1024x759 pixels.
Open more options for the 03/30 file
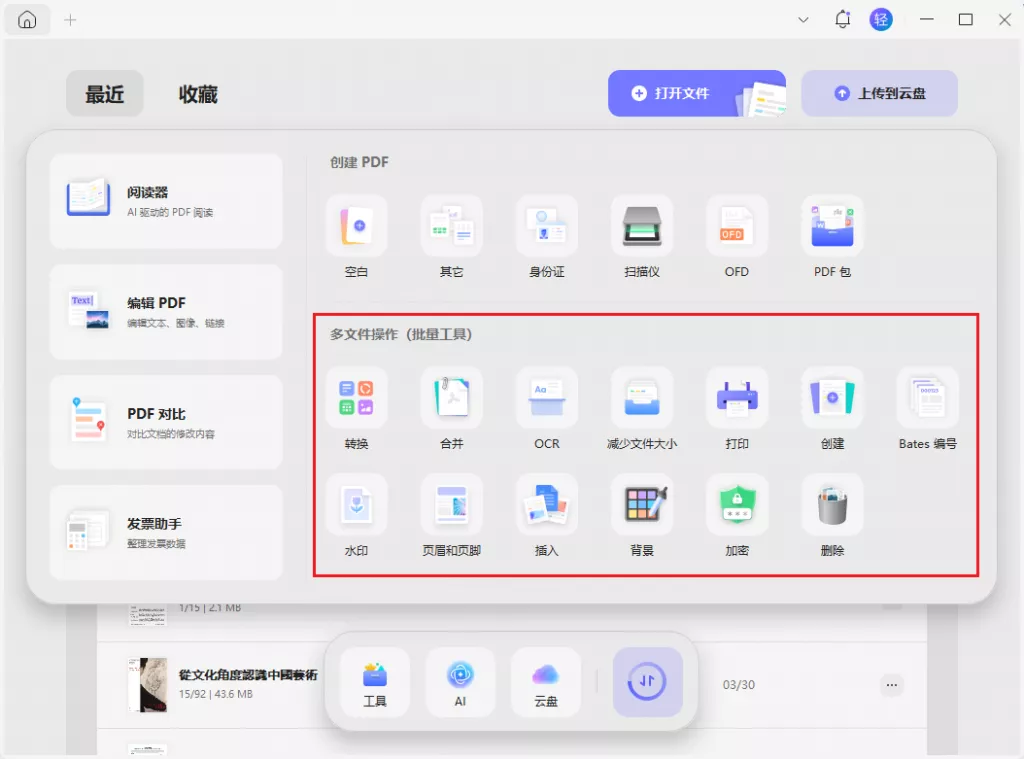tap(891, 685)
